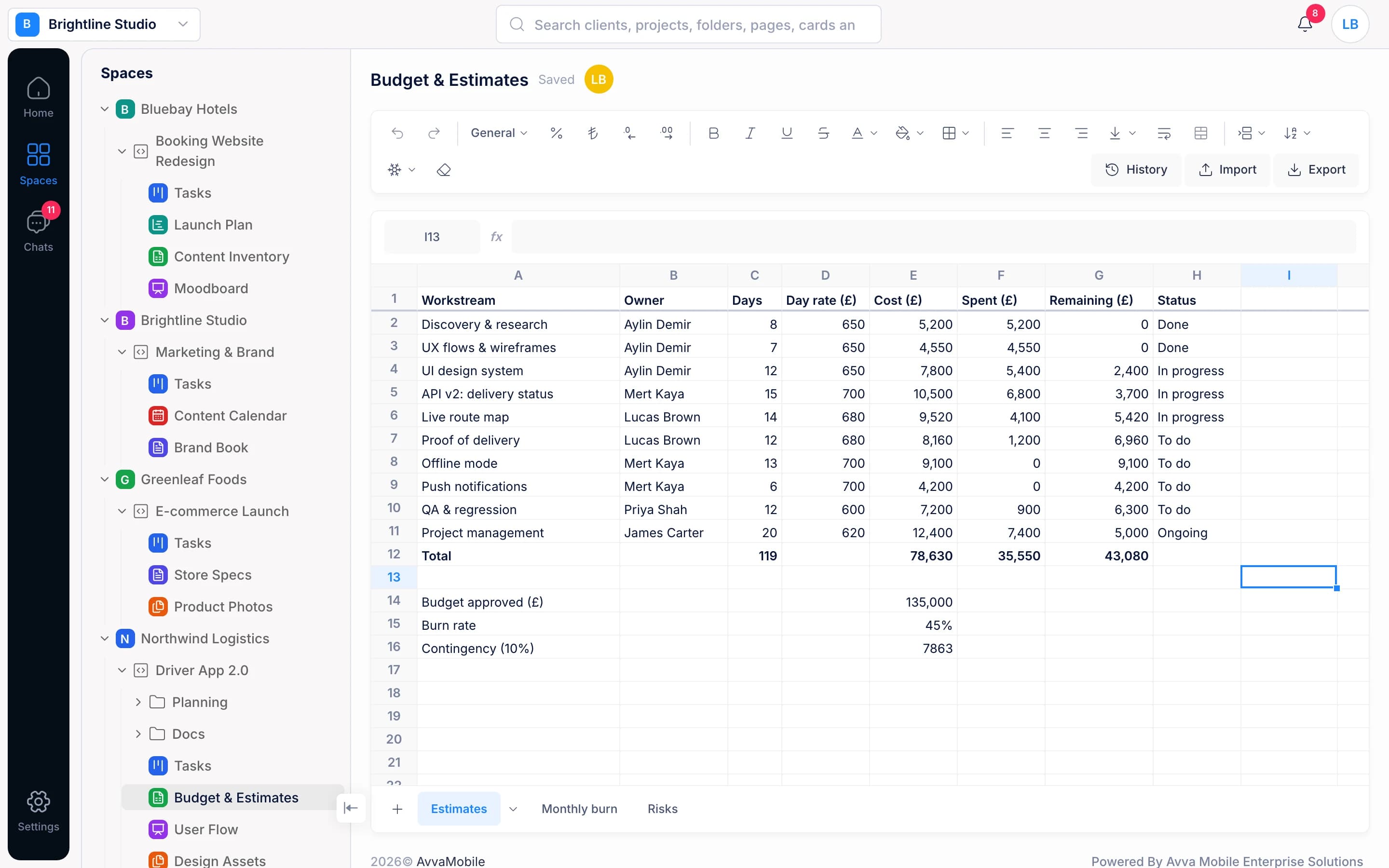The height and width of the screenshot is (868, 1389).
Task: Click the clear formatting eraser icon
Action: point(444,170)
